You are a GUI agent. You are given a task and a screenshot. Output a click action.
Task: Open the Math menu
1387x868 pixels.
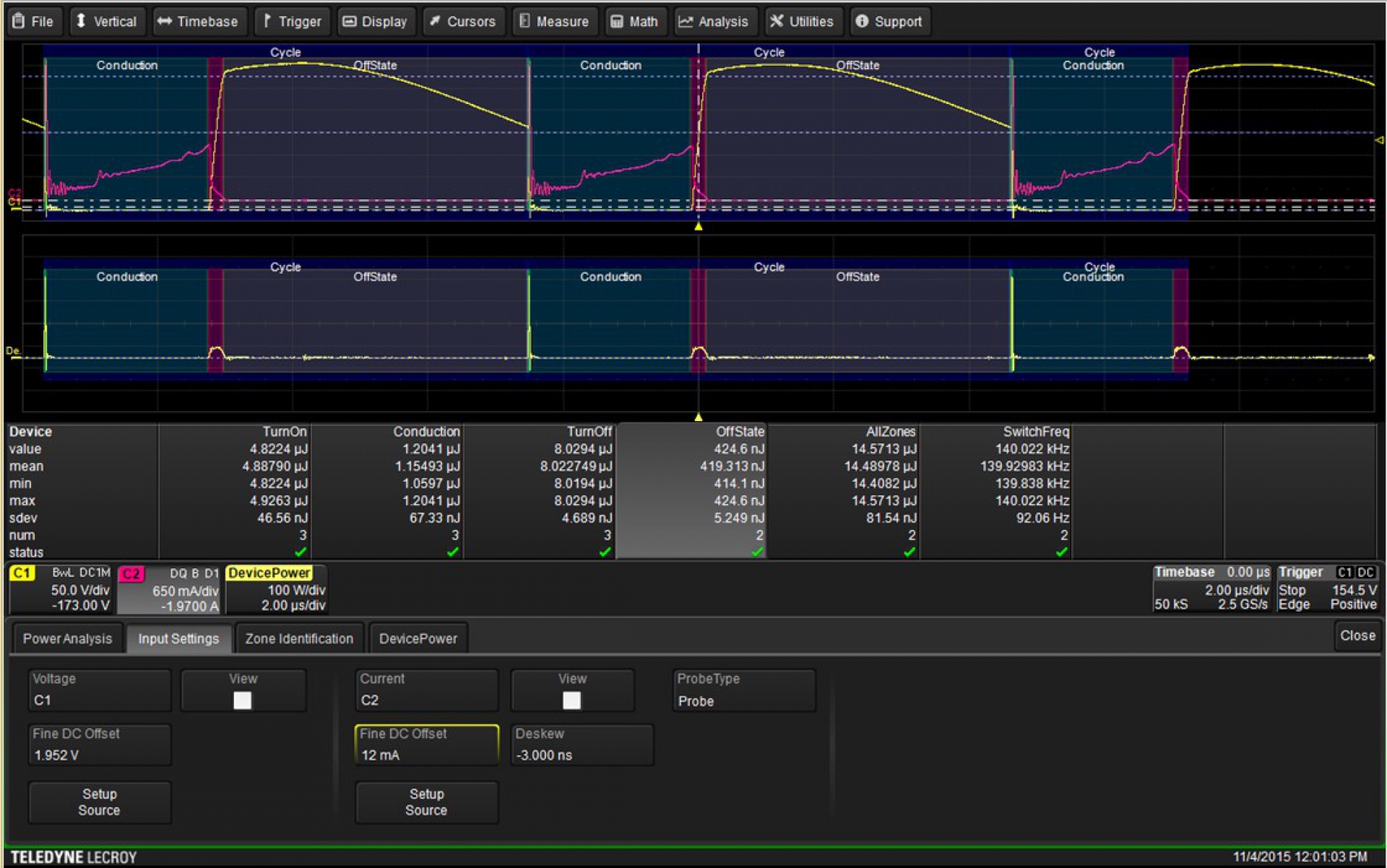634,22
